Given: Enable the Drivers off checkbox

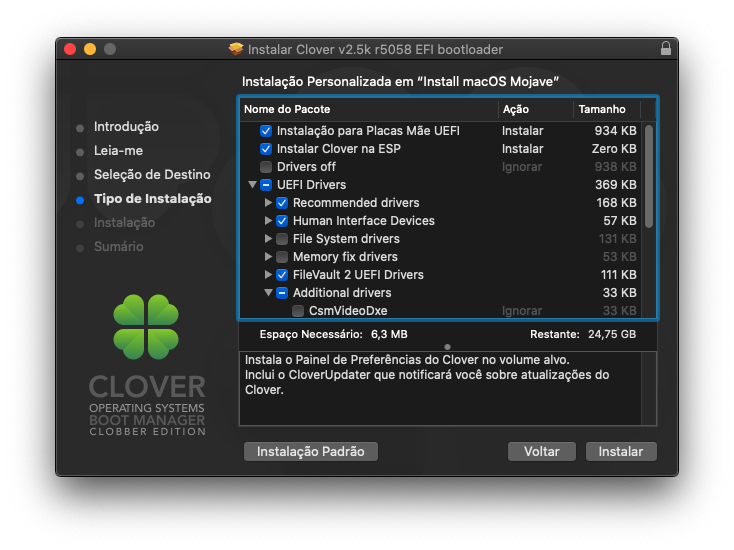Looking at the screenshot, I should pos(265,167).
